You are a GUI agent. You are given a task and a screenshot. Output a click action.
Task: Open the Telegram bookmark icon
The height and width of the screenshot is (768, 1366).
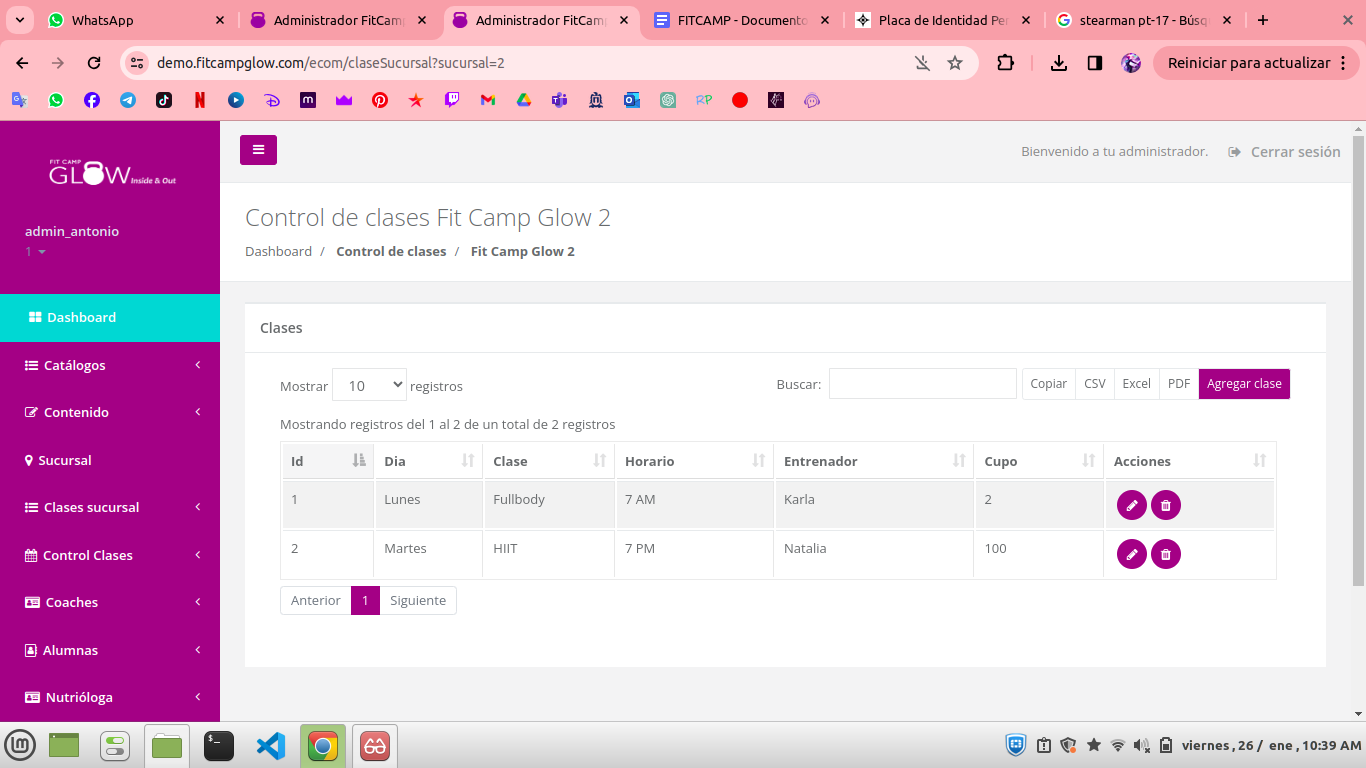point(128,100)
